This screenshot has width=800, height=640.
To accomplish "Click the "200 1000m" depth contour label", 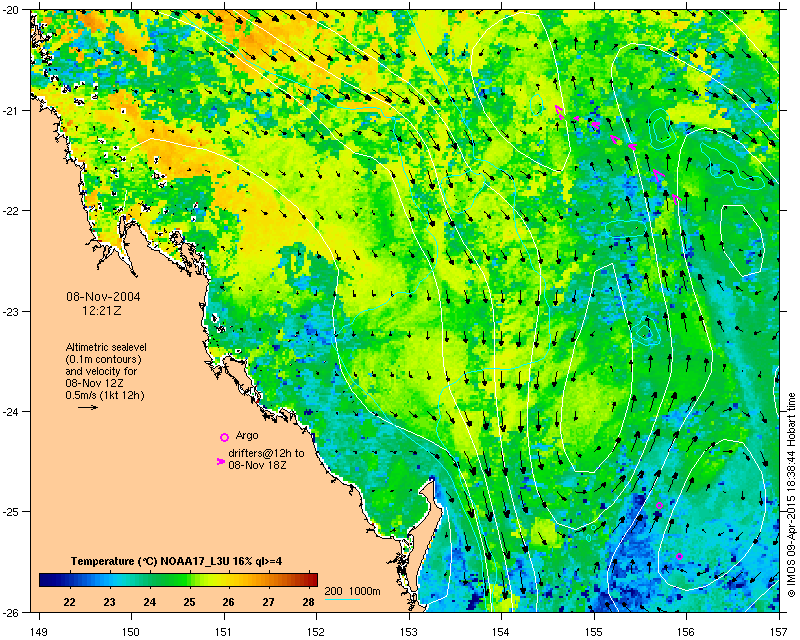I will (353, 592).
